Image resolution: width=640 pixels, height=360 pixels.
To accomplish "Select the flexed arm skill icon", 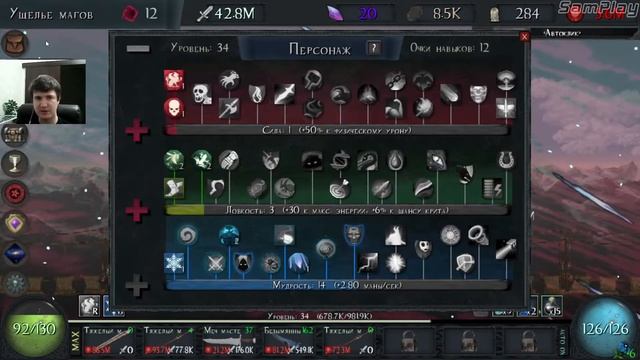I will [x=395, y=109].
